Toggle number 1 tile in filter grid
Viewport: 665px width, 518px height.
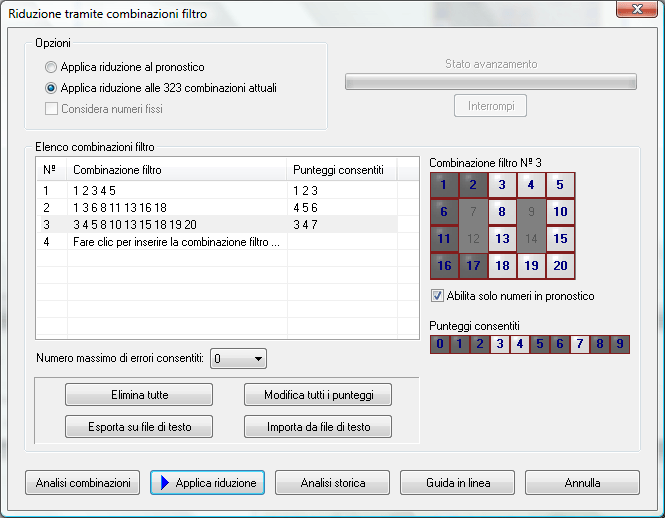pyautogui.click(x=444, y=185)
